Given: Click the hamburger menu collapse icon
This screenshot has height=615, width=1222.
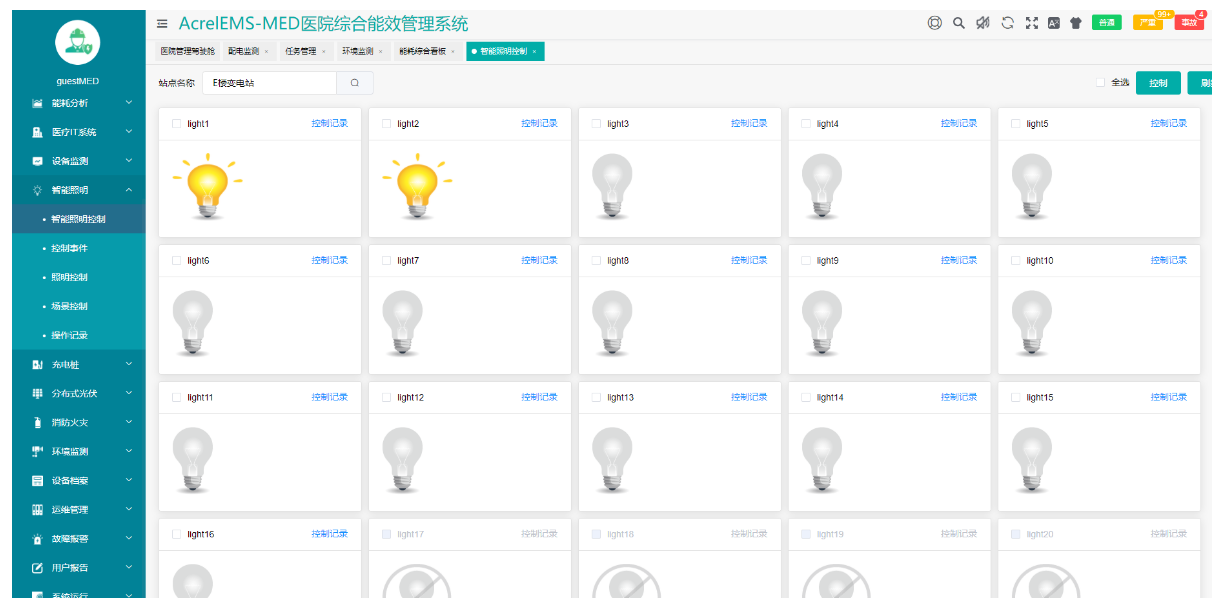Looking at the screenshot, I should [162, 23].
